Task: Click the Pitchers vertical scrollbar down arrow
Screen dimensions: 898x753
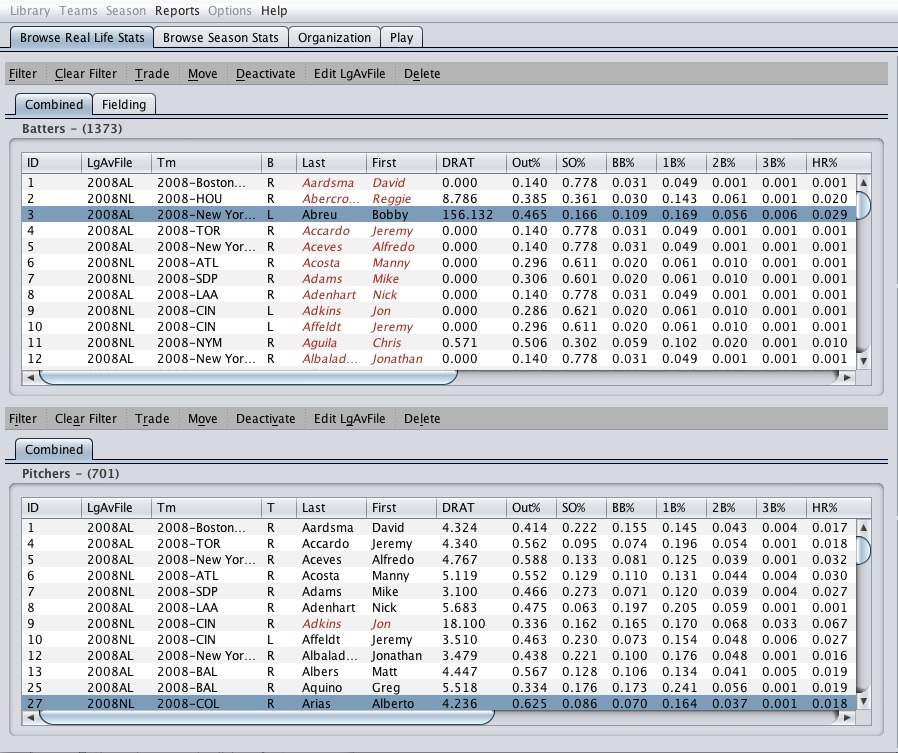Action: coord(864,701)
